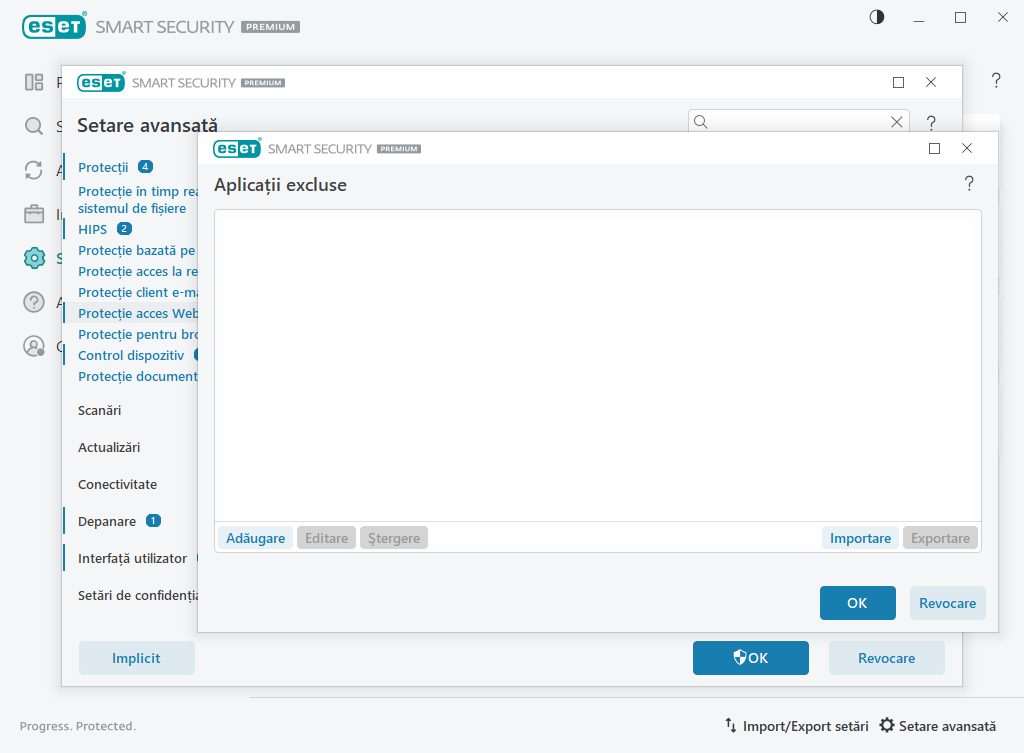Open help in Aplicații excluse dialog
This screenshot has width=1024, height=753.
pyautogui.click(x=969, y=184)
